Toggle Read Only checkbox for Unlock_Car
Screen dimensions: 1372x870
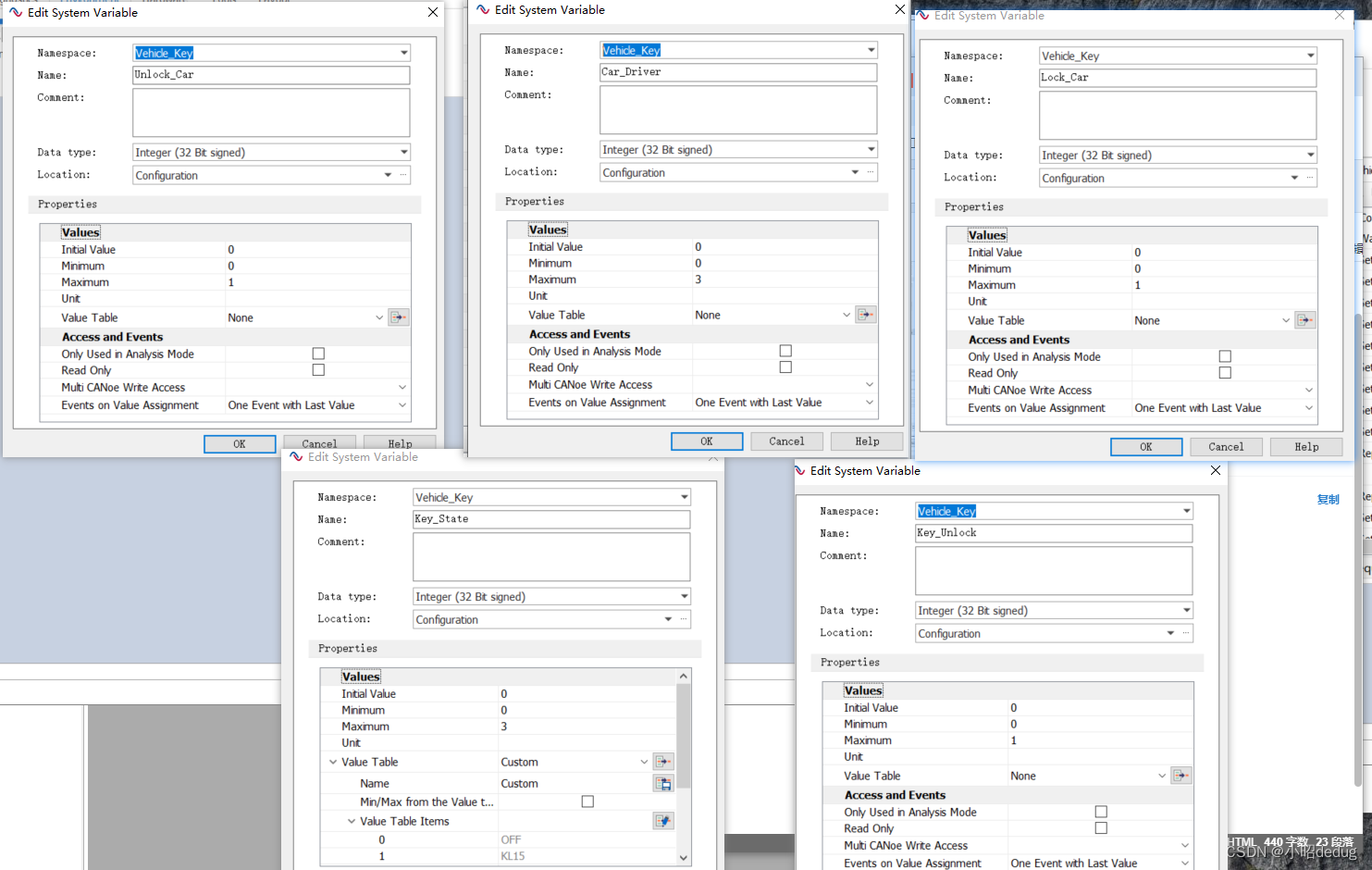[318, 370]
